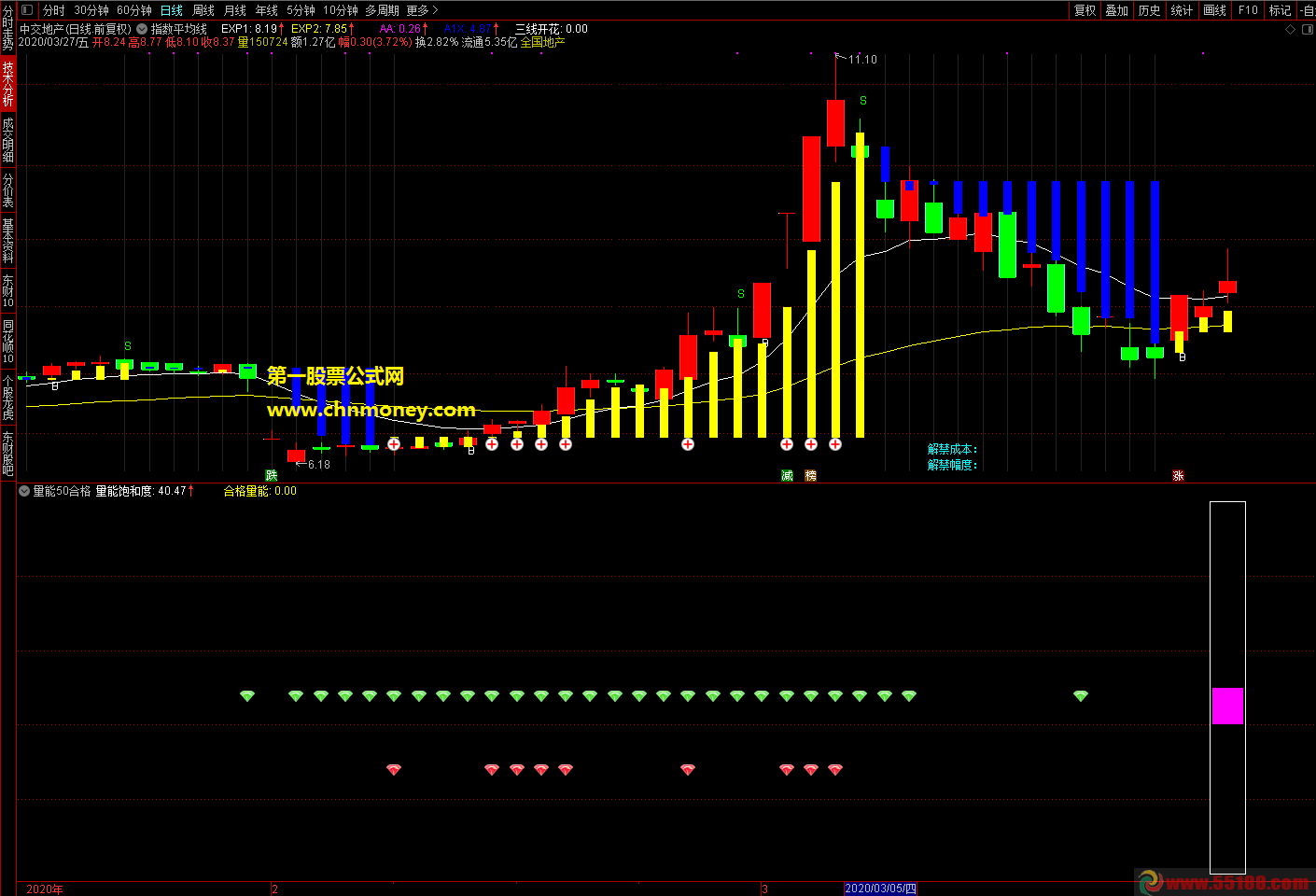The image size is (1316, 896).
Task: Expand the 指数平均线 indicator dropdown arrow
Action: point(142,29)
